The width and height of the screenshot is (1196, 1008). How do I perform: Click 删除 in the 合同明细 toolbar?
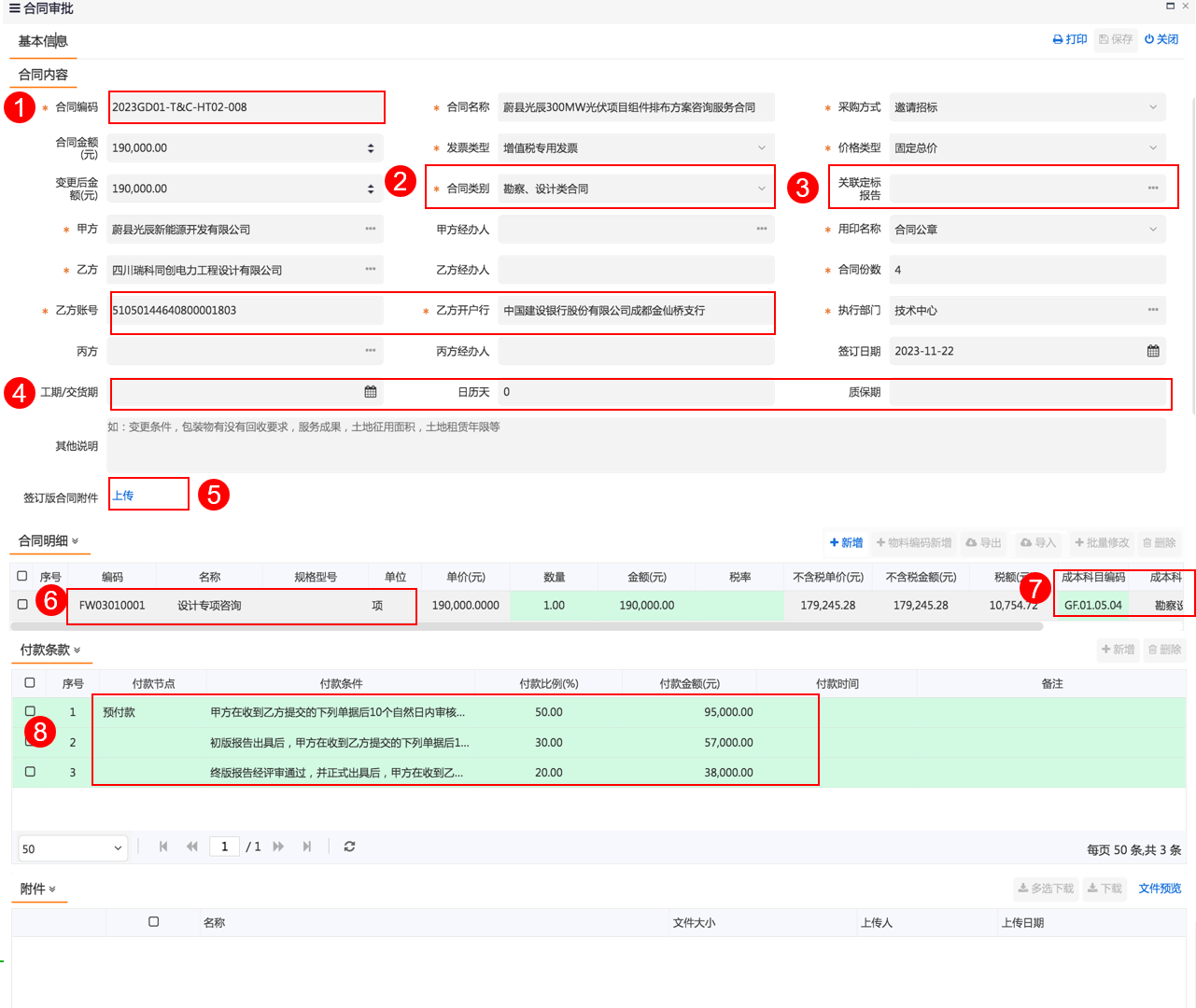coord(1160,542)
